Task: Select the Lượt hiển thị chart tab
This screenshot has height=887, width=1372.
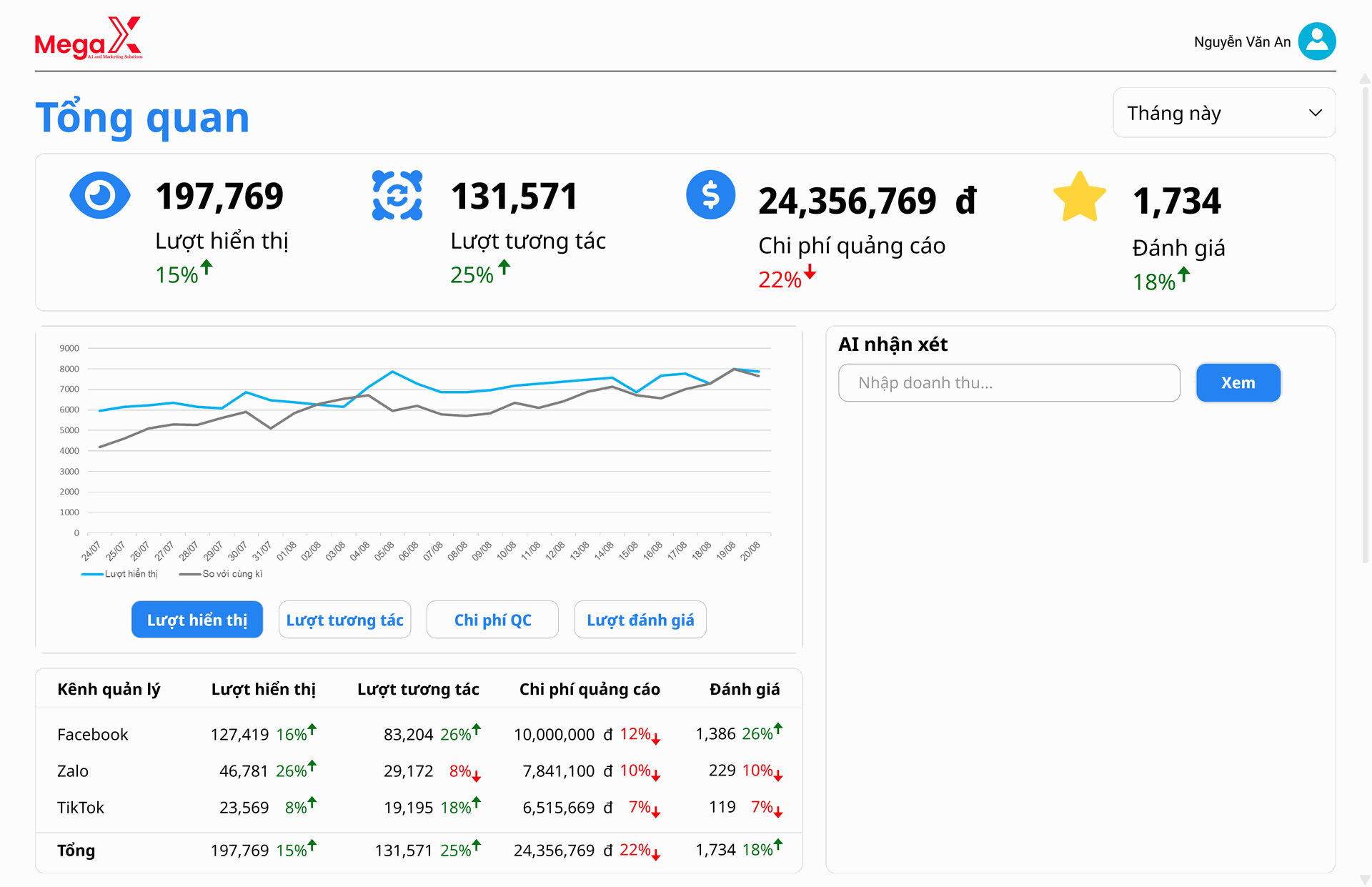Action: [x=197, y=620]
